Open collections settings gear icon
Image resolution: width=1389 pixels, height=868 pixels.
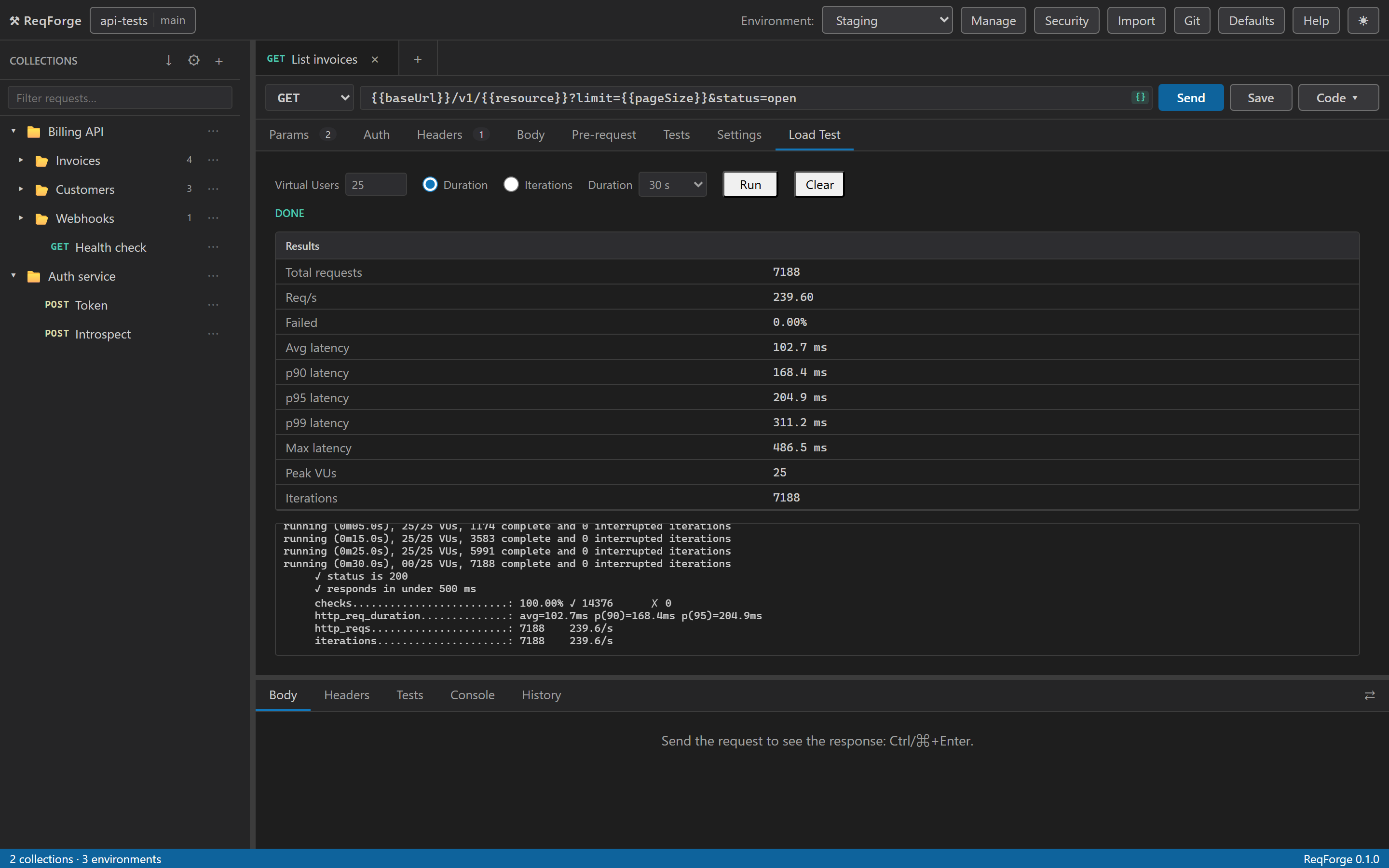pyautogui.click(x=194, y=60)
